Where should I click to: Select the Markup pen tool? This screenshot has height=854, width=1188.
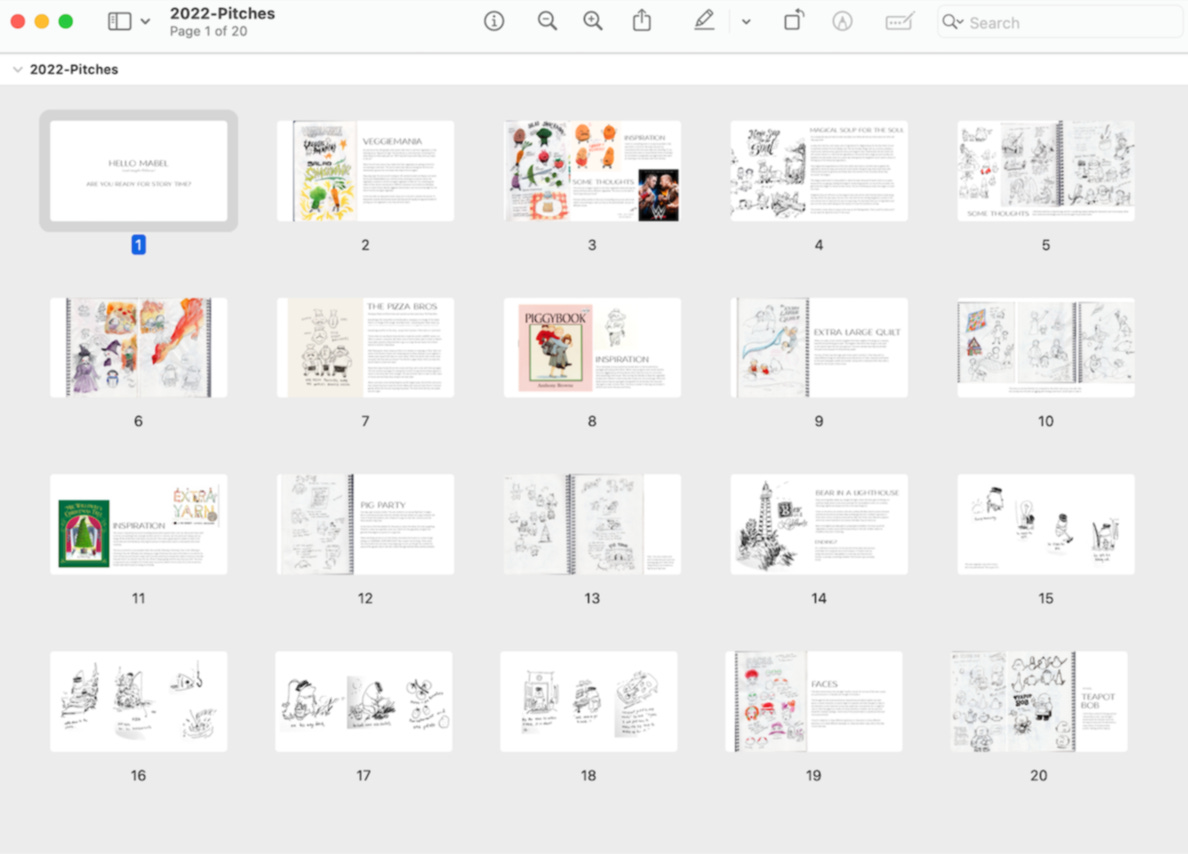tap(704, 20)
